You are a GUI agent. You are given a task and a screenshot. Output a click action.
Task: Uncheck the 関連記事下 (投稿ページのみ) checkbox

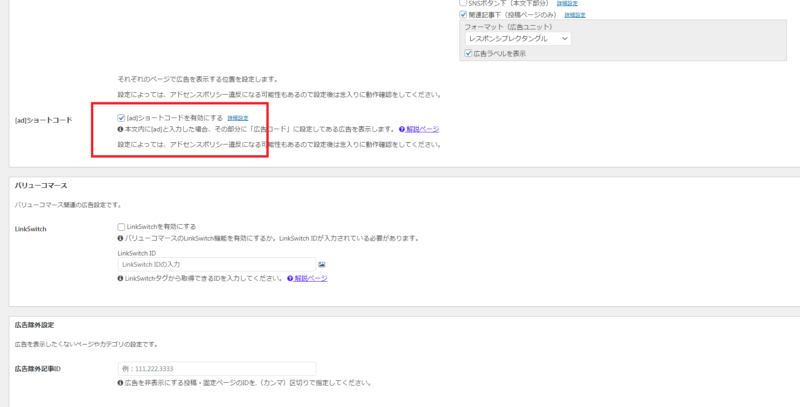462,15
